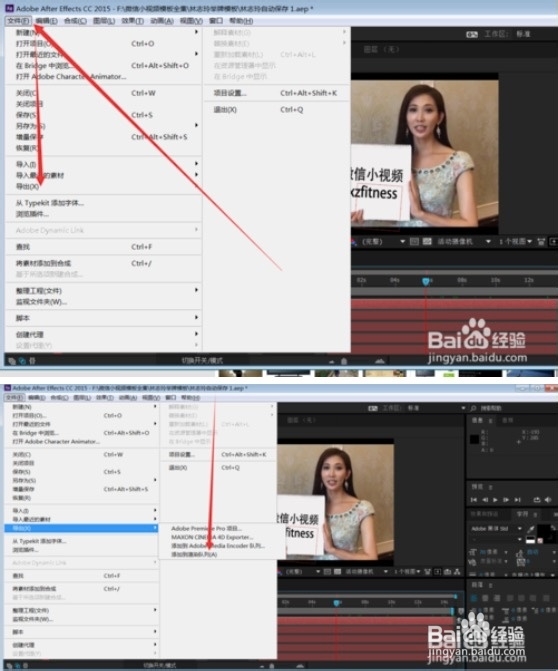Image resolution: width=558 pixels, height=671 pixels.
Task: Switch to the 音频 panel tab
Action: [507, 420]
